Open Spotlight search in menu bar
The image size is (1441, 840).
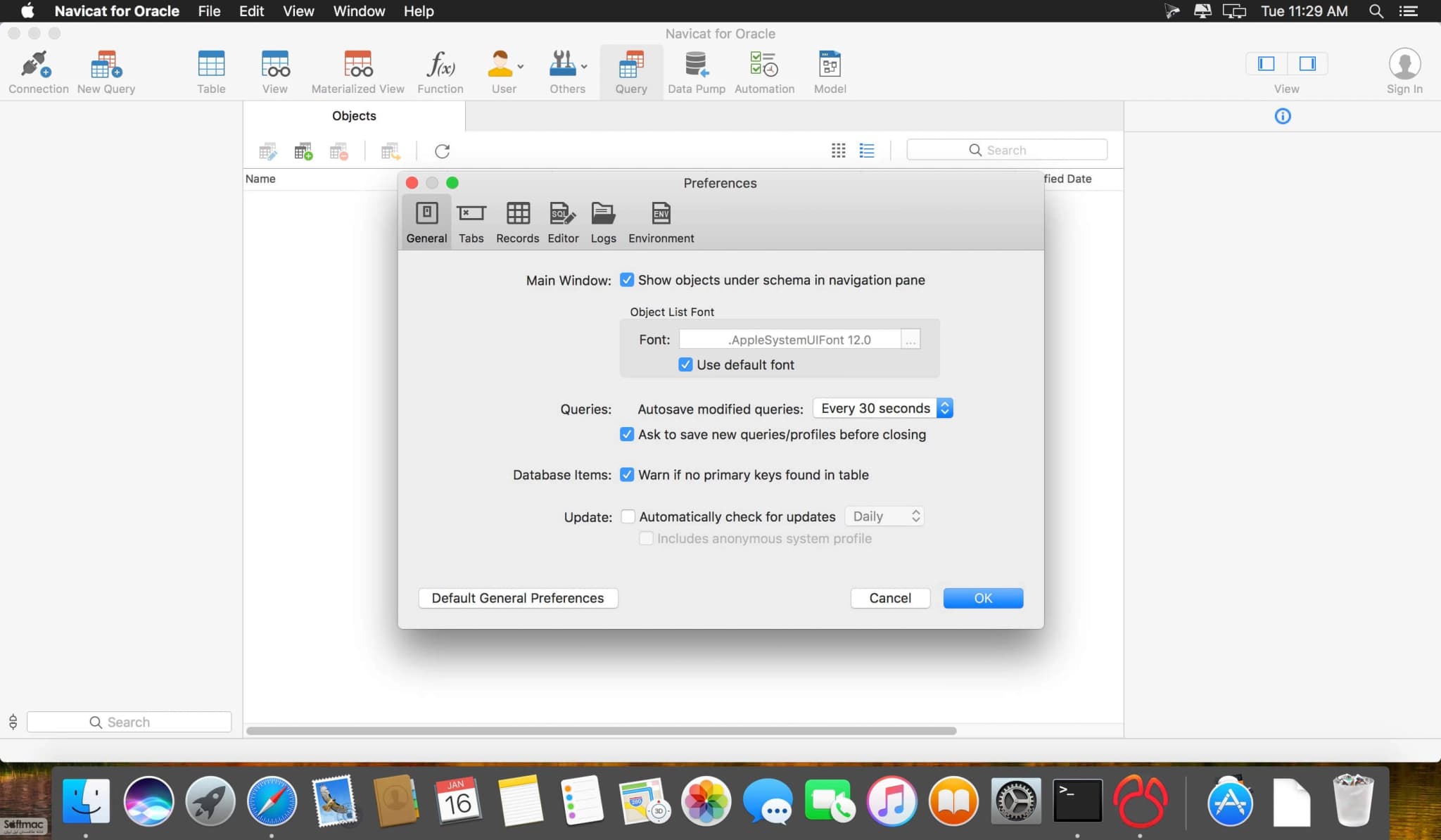point(1376,11)
